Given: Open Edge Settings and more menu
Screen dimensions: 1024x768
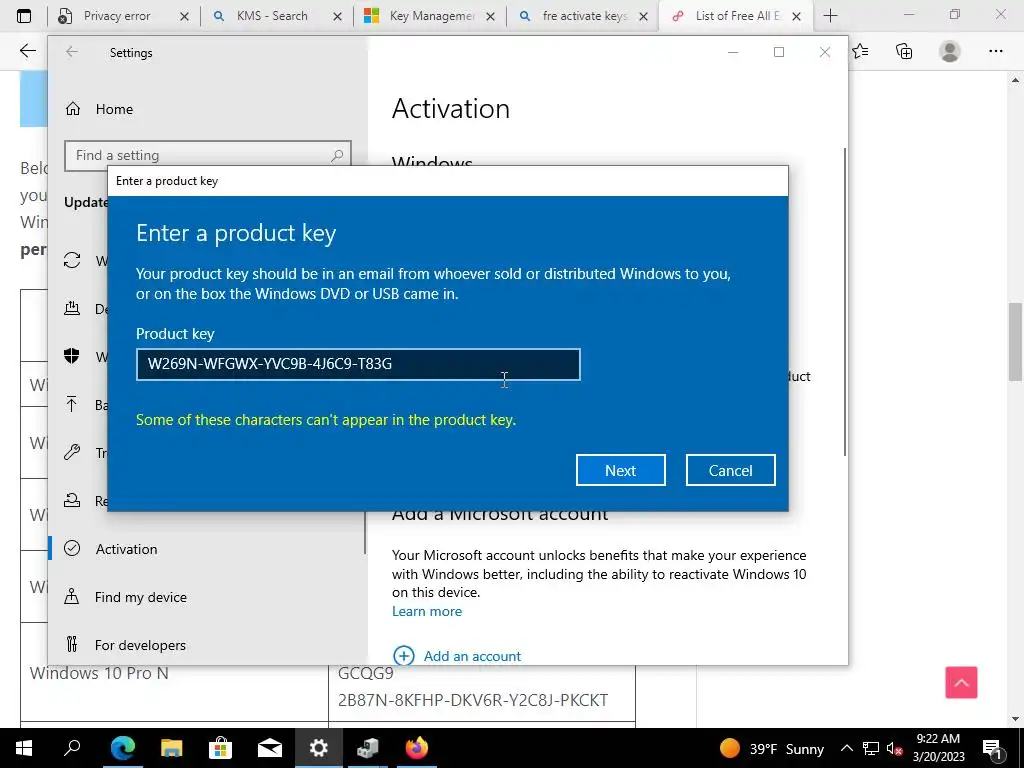Looking at the screenshot, I should [x=995, y=51].
